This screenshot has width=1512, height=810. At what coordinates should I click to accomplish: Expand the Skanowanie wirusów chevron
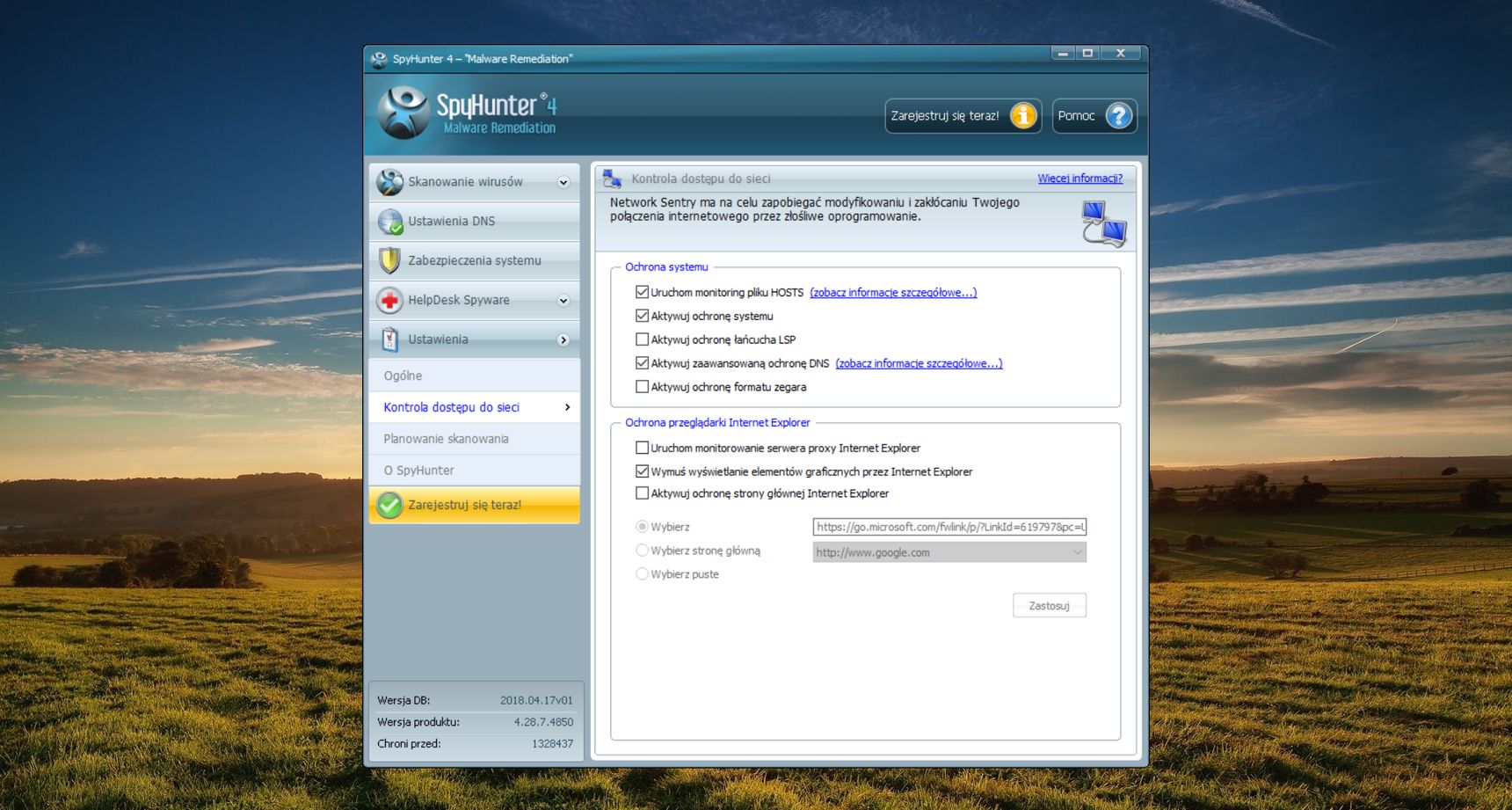coord(563,182)
